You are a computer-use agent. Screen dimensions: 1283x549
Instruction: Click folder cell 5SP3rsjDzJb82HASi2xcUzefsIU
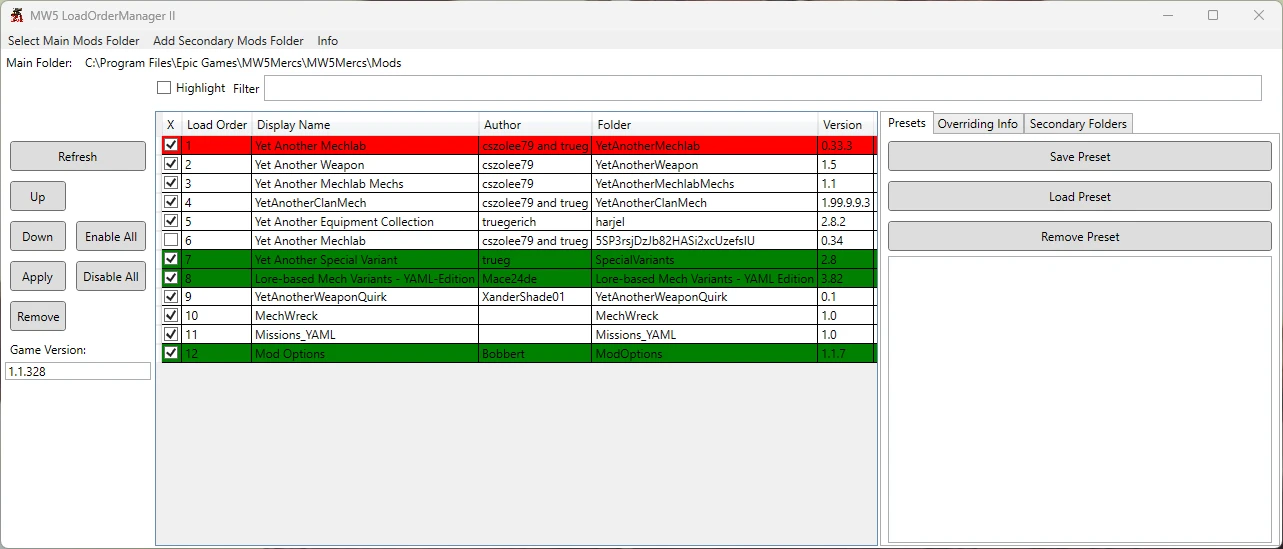tap(705, 240)
